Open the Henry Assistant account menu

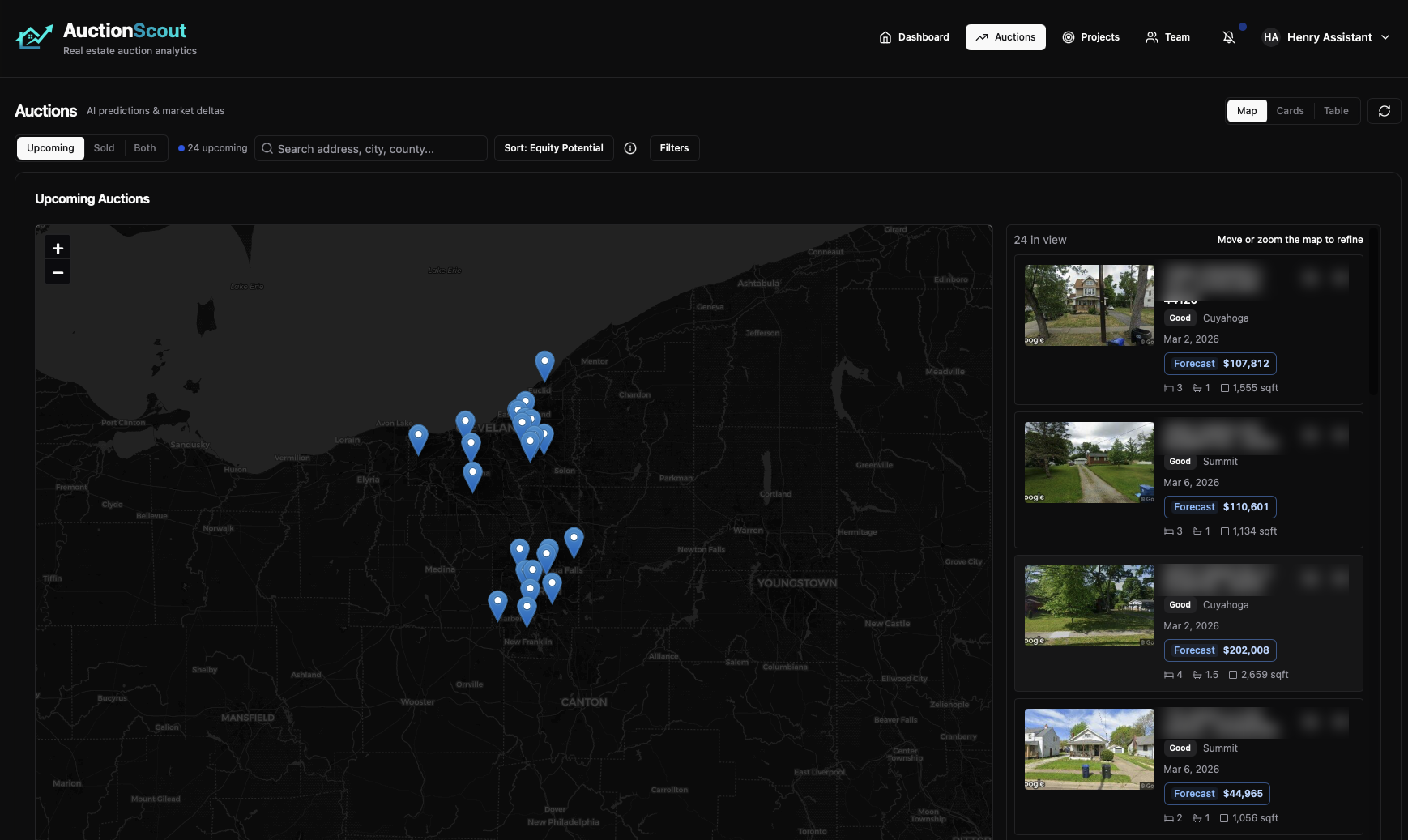[1326, 37]
